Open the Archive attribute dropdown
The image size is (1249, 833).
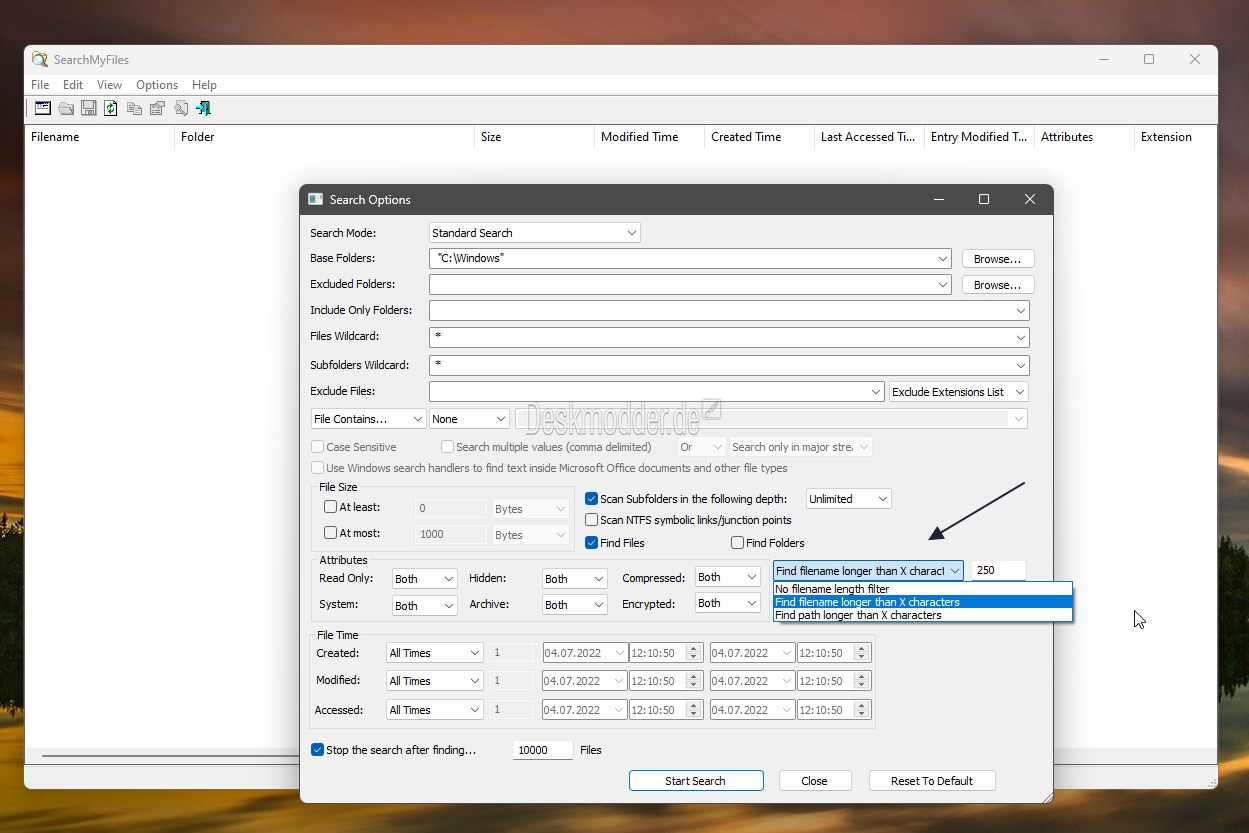pos(574,605)
